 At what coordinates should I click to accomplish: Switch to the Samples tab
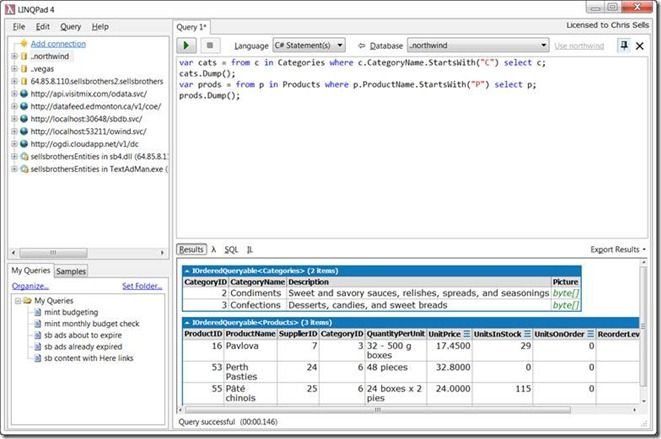click(x=71, y=271)
